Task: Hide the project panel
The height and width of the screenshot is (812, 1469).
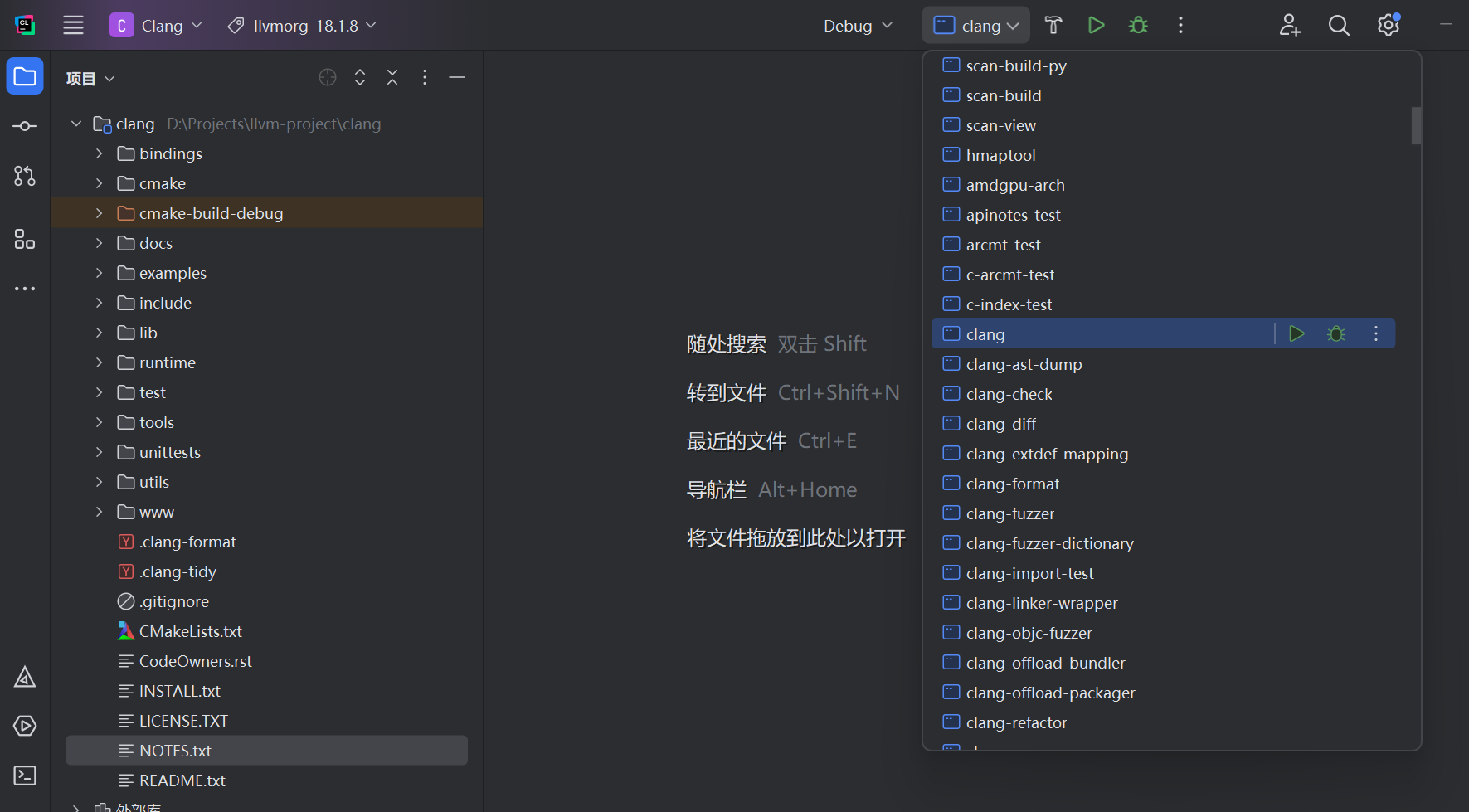Action: (457, 77)
